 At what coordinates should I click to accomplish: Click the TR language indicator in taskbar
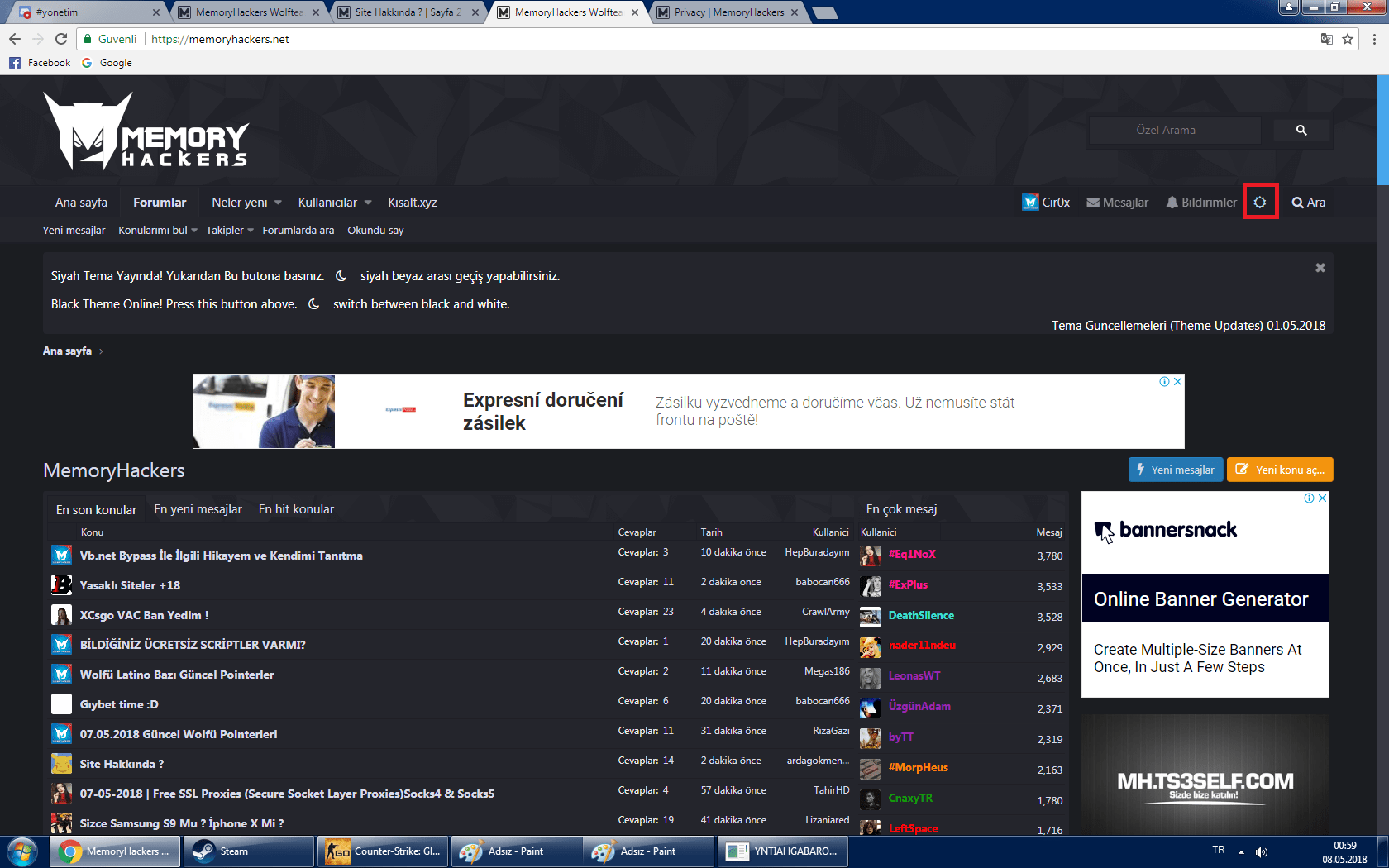pos(1218,850)
